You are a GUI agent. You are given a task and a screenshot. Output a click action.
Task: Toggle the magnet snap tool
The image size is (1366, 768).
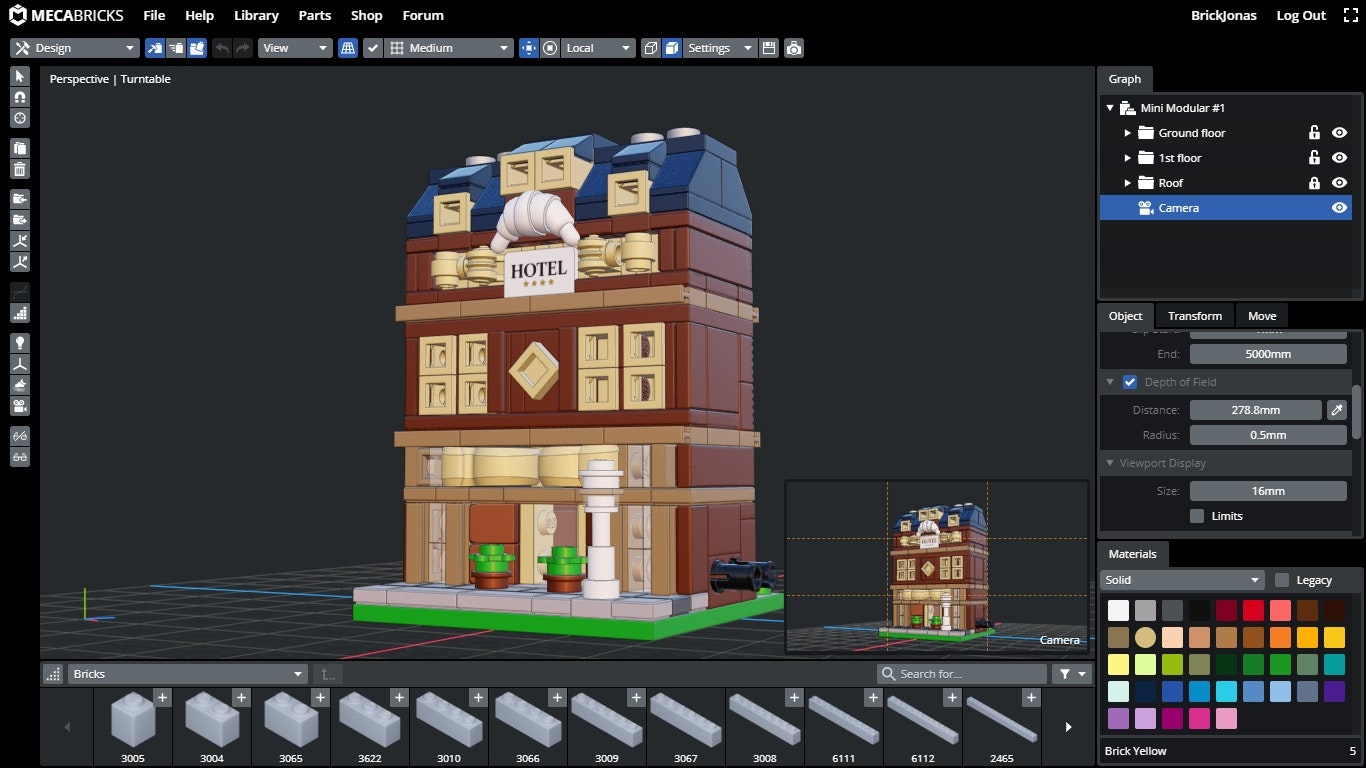tap(19, 97)
